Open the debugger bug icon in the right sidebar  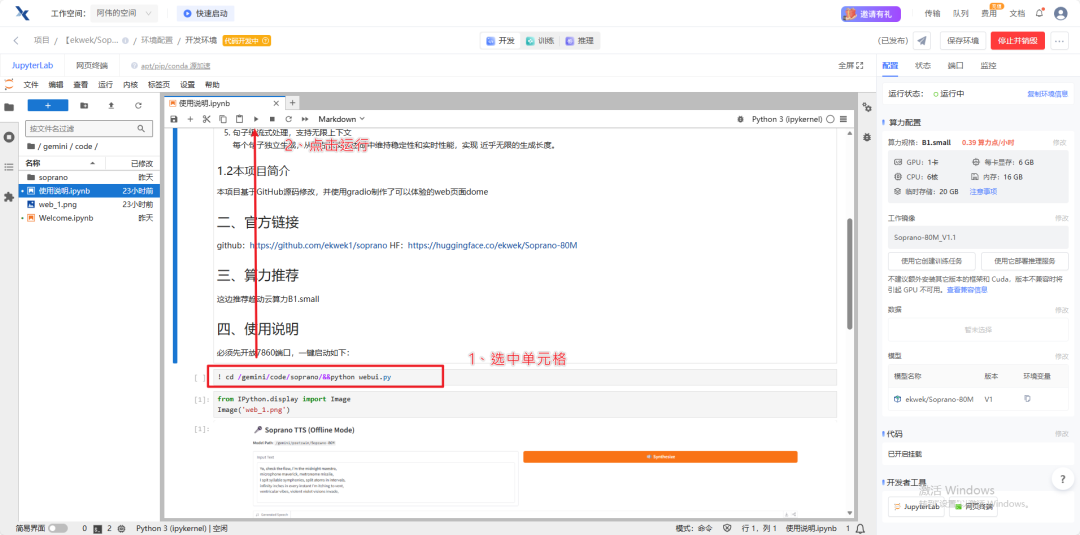point(867,137)
